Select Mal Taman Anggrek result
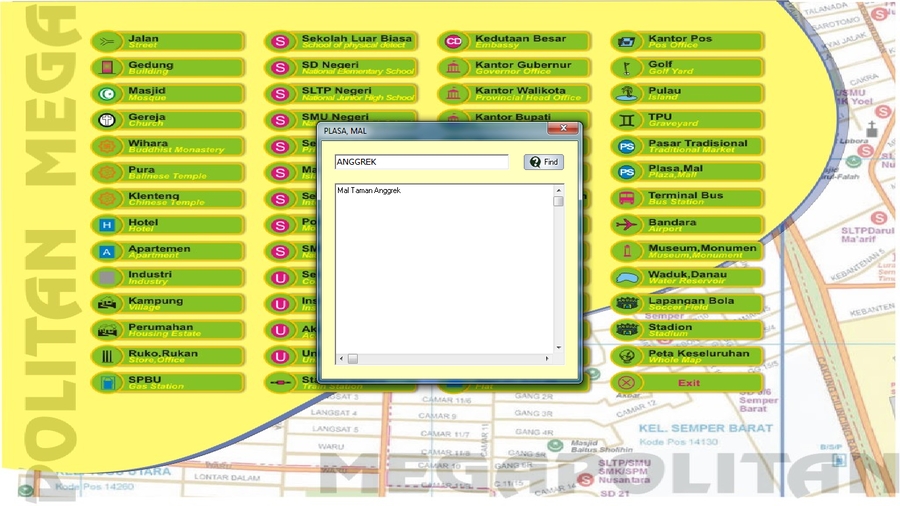The image size is (900, 506). pyautogui.click(x=369, y=190)
